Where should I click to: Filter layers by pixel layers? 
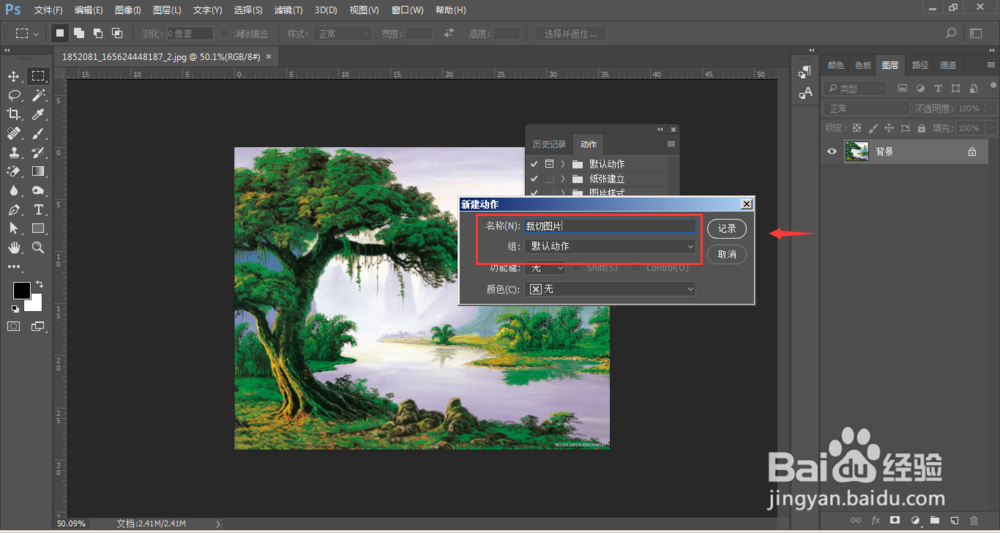tap(902, 89)
